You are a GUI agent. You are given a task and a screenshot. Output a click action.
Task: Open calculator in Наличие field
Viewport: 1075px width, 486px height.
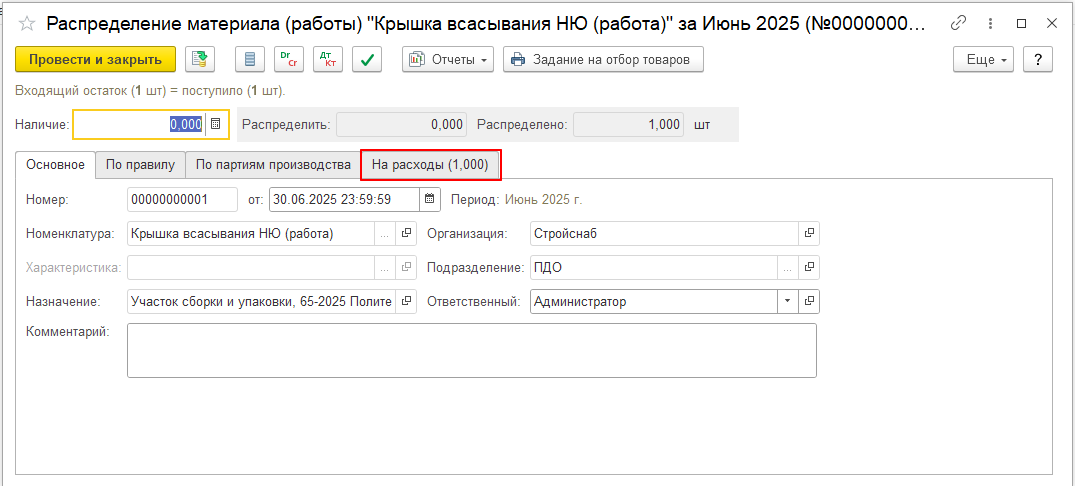213,125
